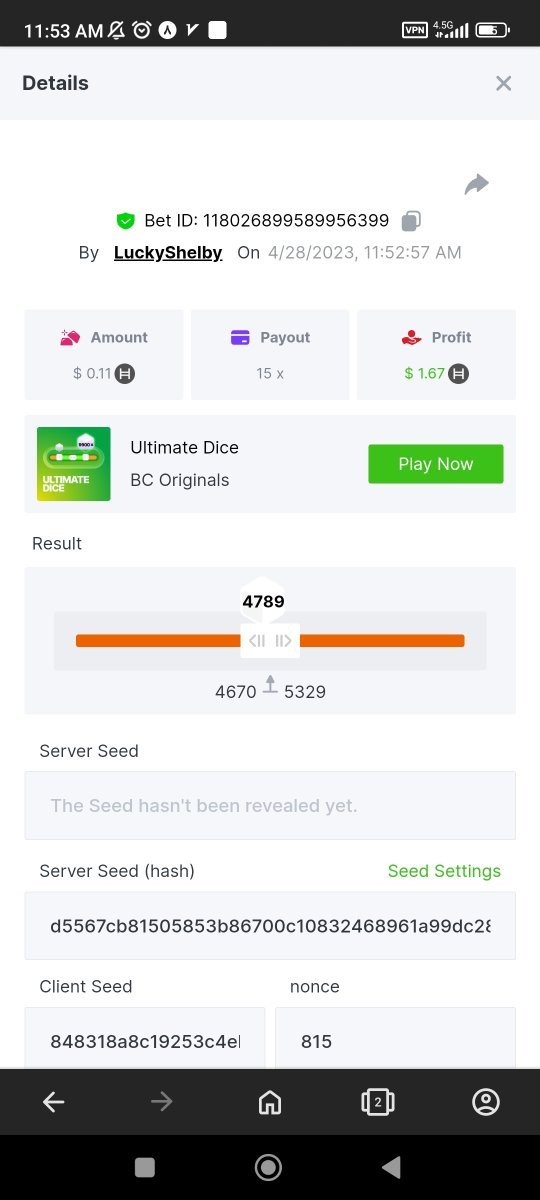The height and width of the screenshot is (1200, 540).
Task: Select the Server Seed hash field
Action: [x=270, y=926]
